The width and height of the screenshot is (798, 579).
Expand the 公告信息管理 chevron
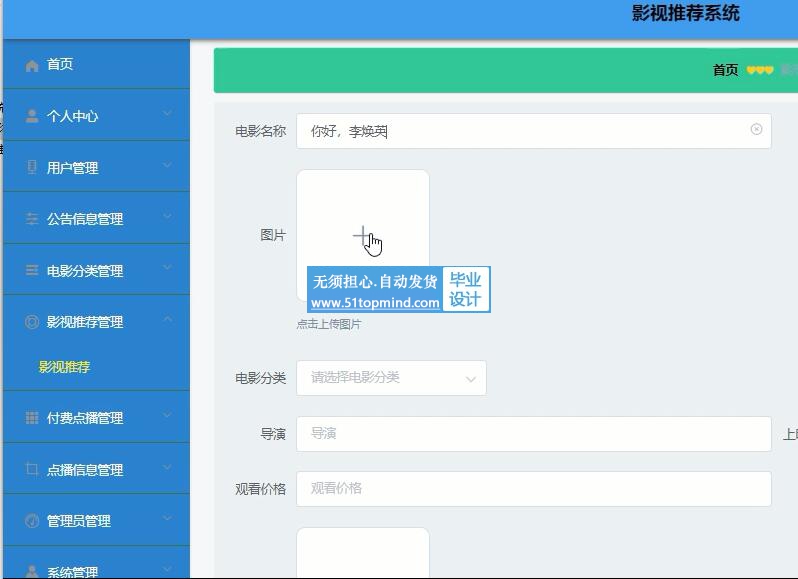point(167,217)
